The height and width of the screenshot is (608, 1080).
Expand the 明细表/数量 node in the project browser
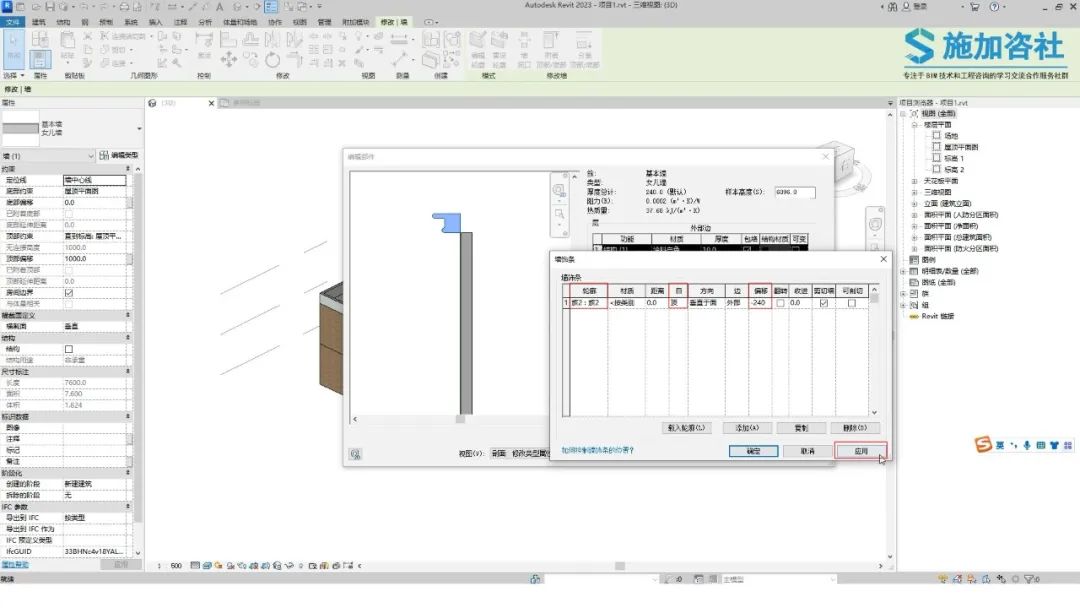904,271
